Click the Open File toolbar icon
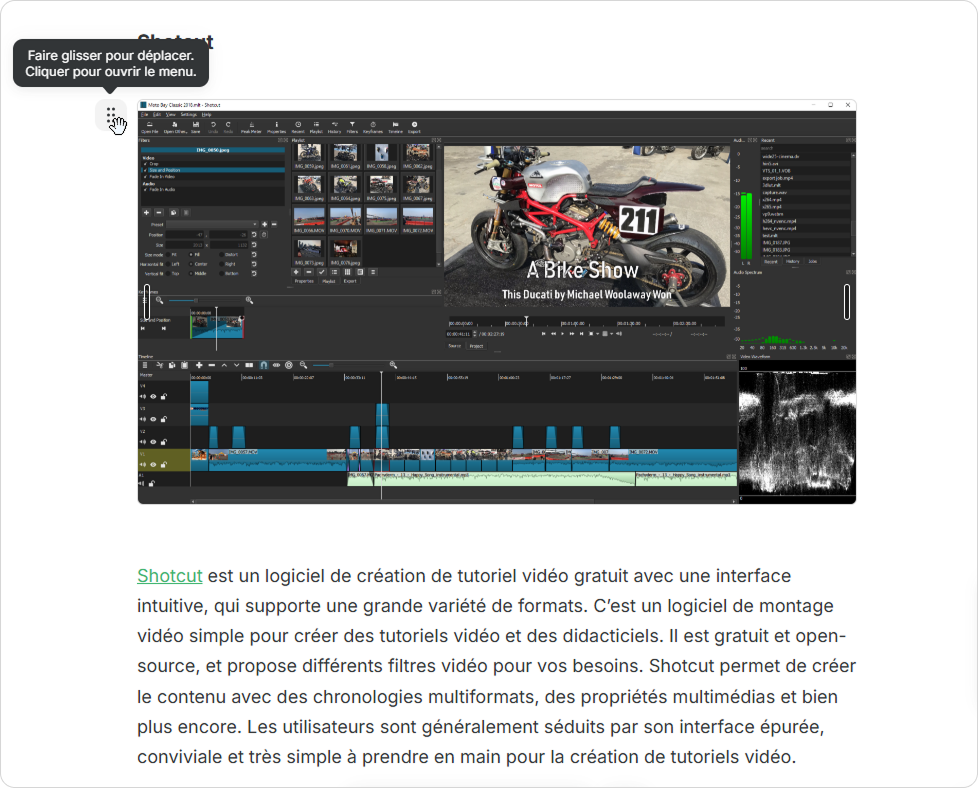The image size is (978, 788). point(149,126)
